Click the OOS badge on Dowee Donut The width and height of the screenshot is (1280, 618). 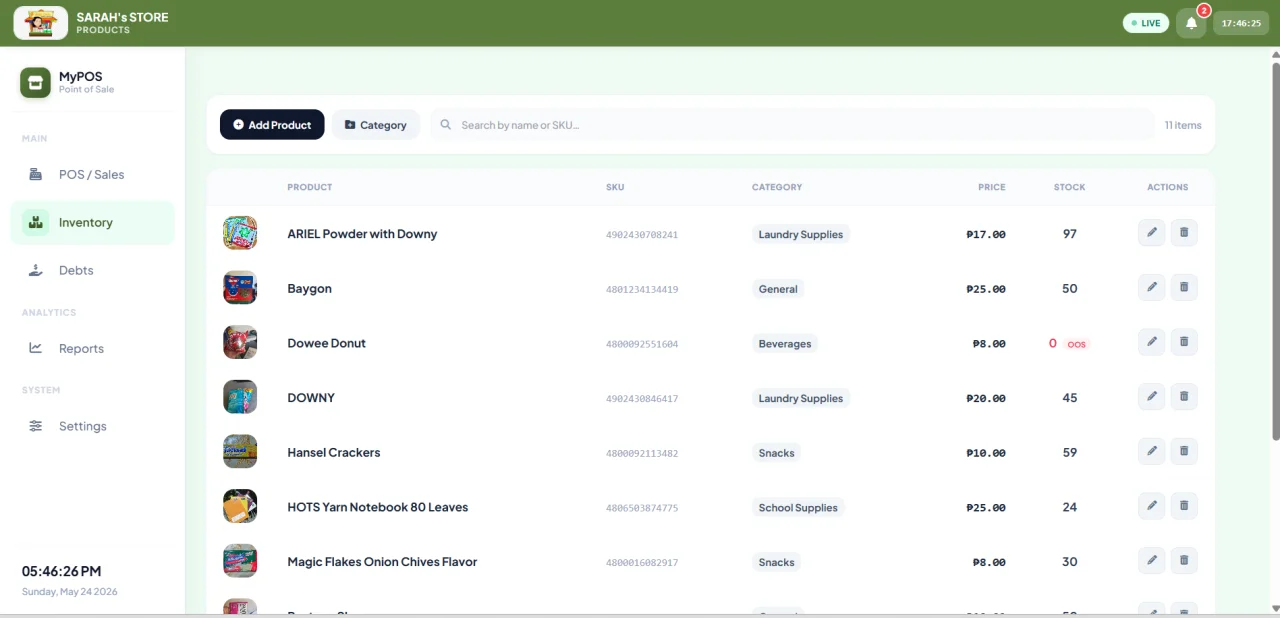click(x=1076, y=344)
